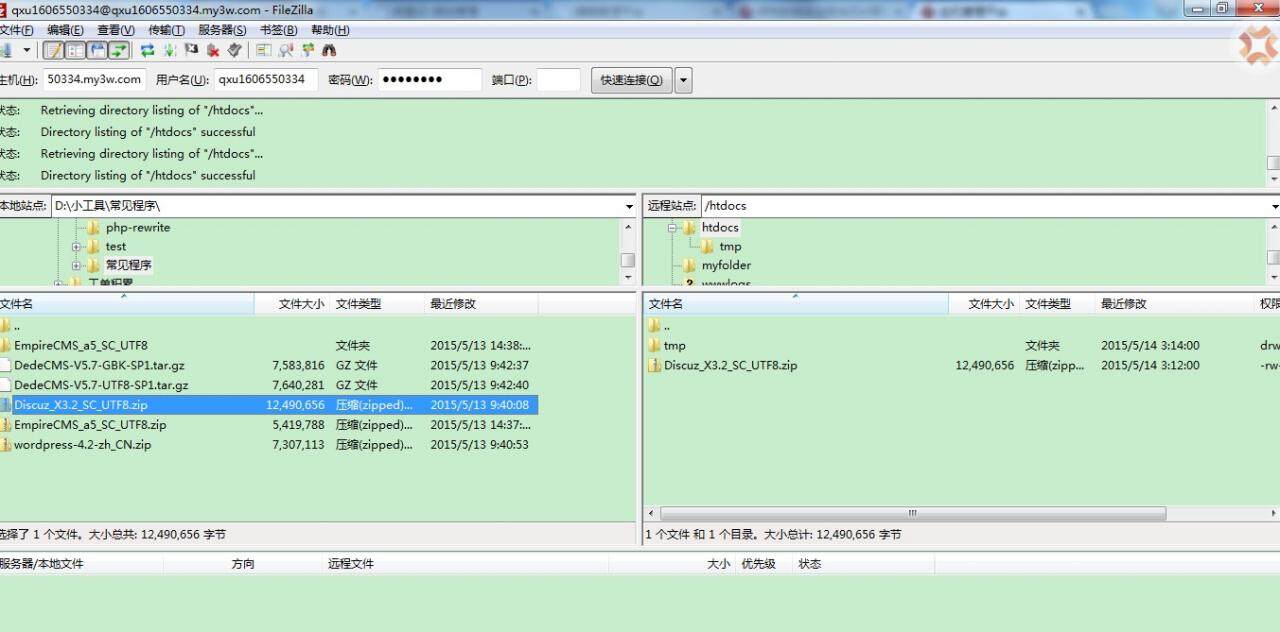Click the php-rewrite folder icon in local tree
1280x632 pixels.
[x=94, y=227]
